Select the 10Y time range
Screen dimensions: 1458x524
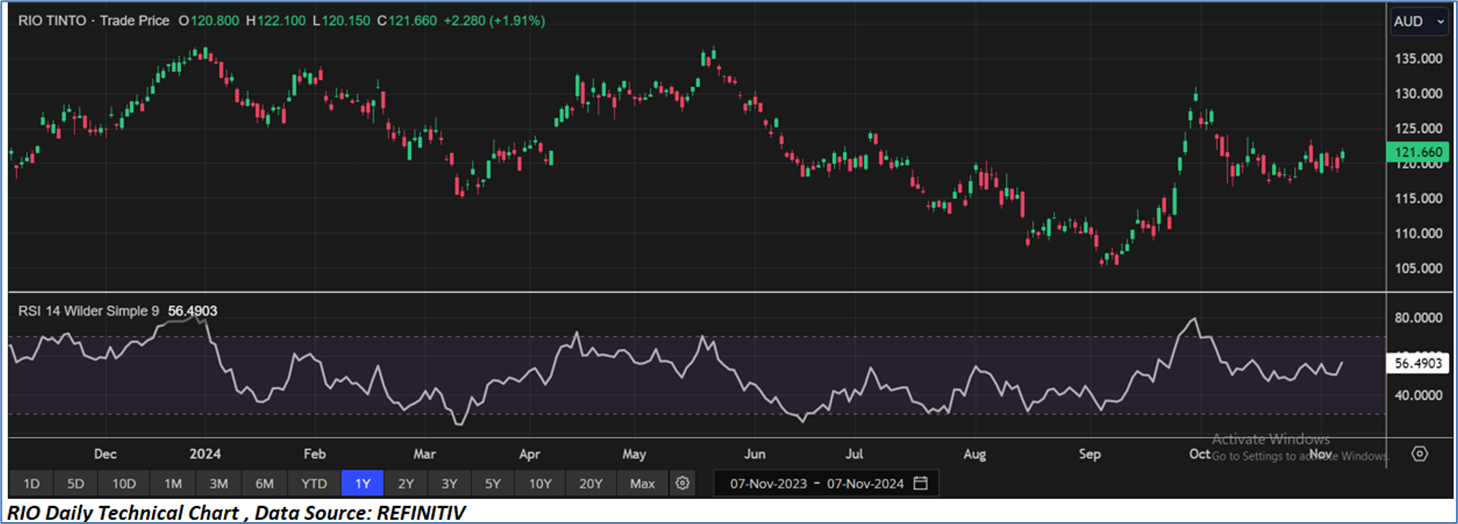coord(540,484)
